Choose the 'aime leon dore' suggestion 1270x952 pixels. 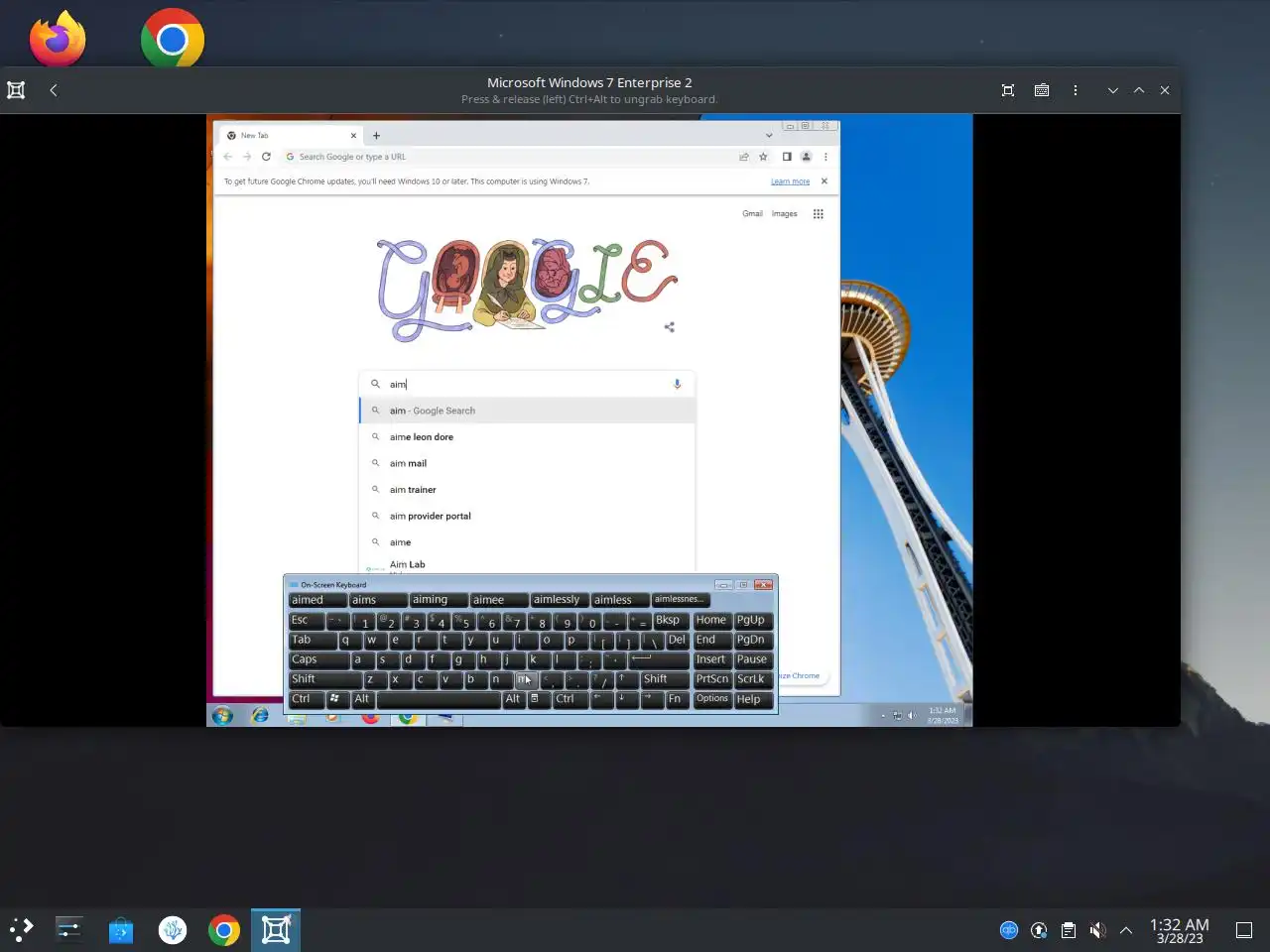[x=527, y=437]
